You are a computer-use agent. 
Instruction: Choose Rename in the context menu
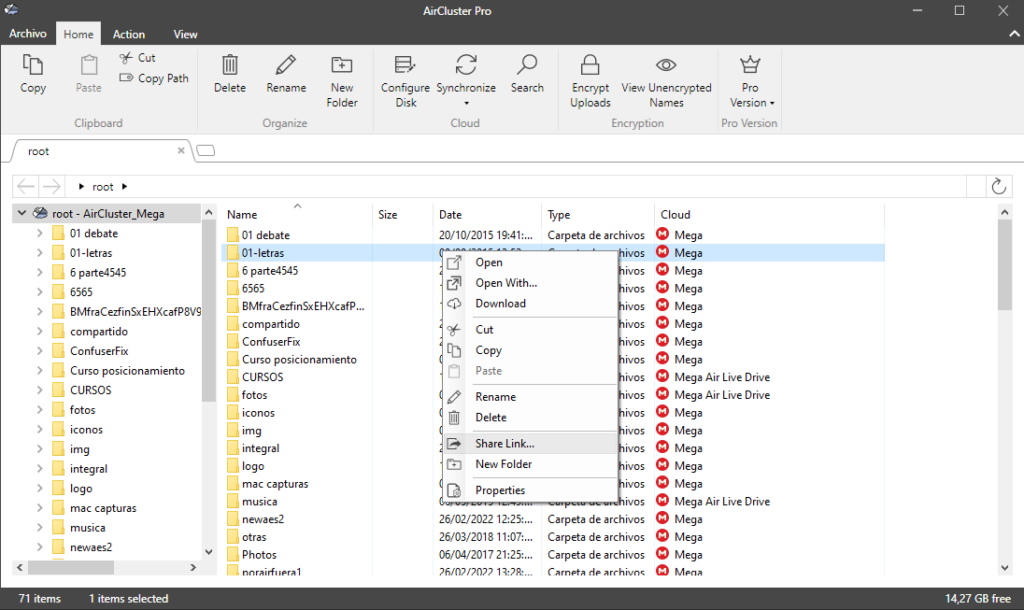(x=530, y=397)
